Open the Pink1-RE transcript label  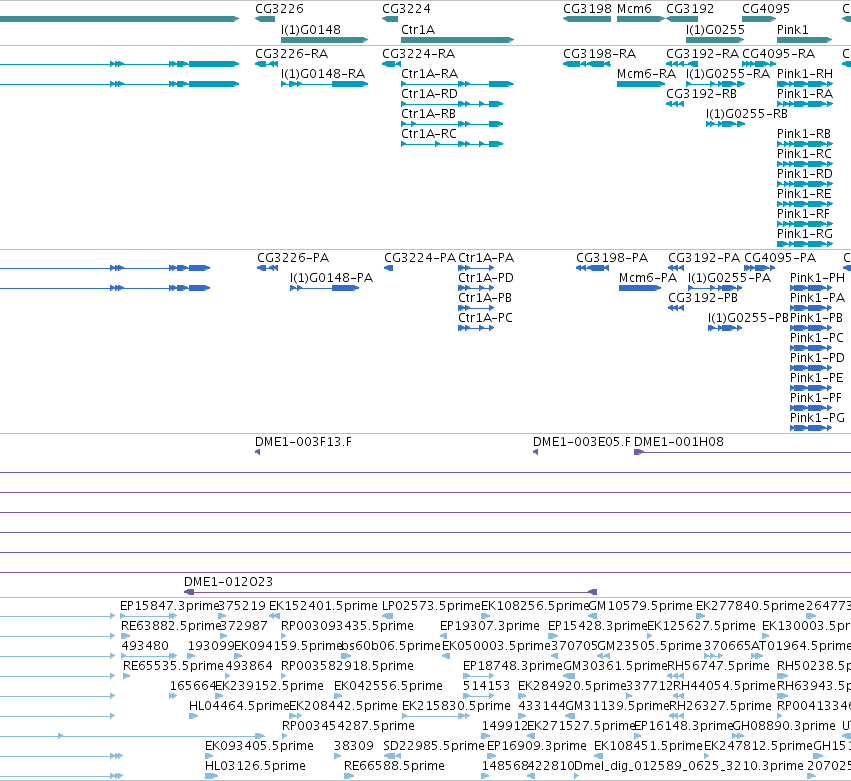[x=804, y=194]
